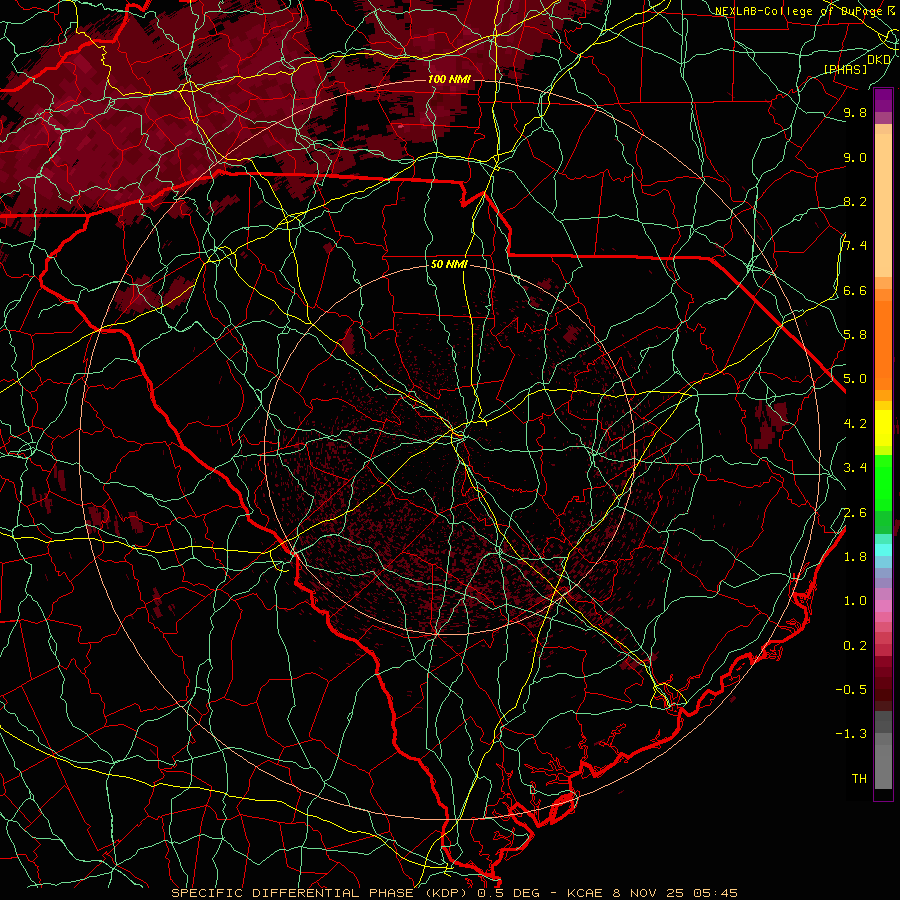
Task: Click the 1.8 value on color scale
Action: click(x=855, y=557)
